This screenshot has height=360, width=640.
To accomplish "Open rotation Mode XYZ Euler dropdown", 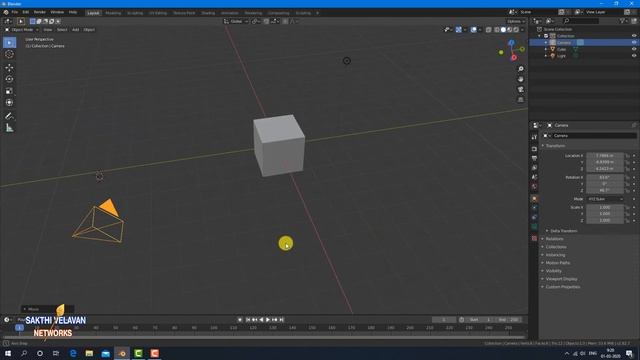I will point(606,199).
